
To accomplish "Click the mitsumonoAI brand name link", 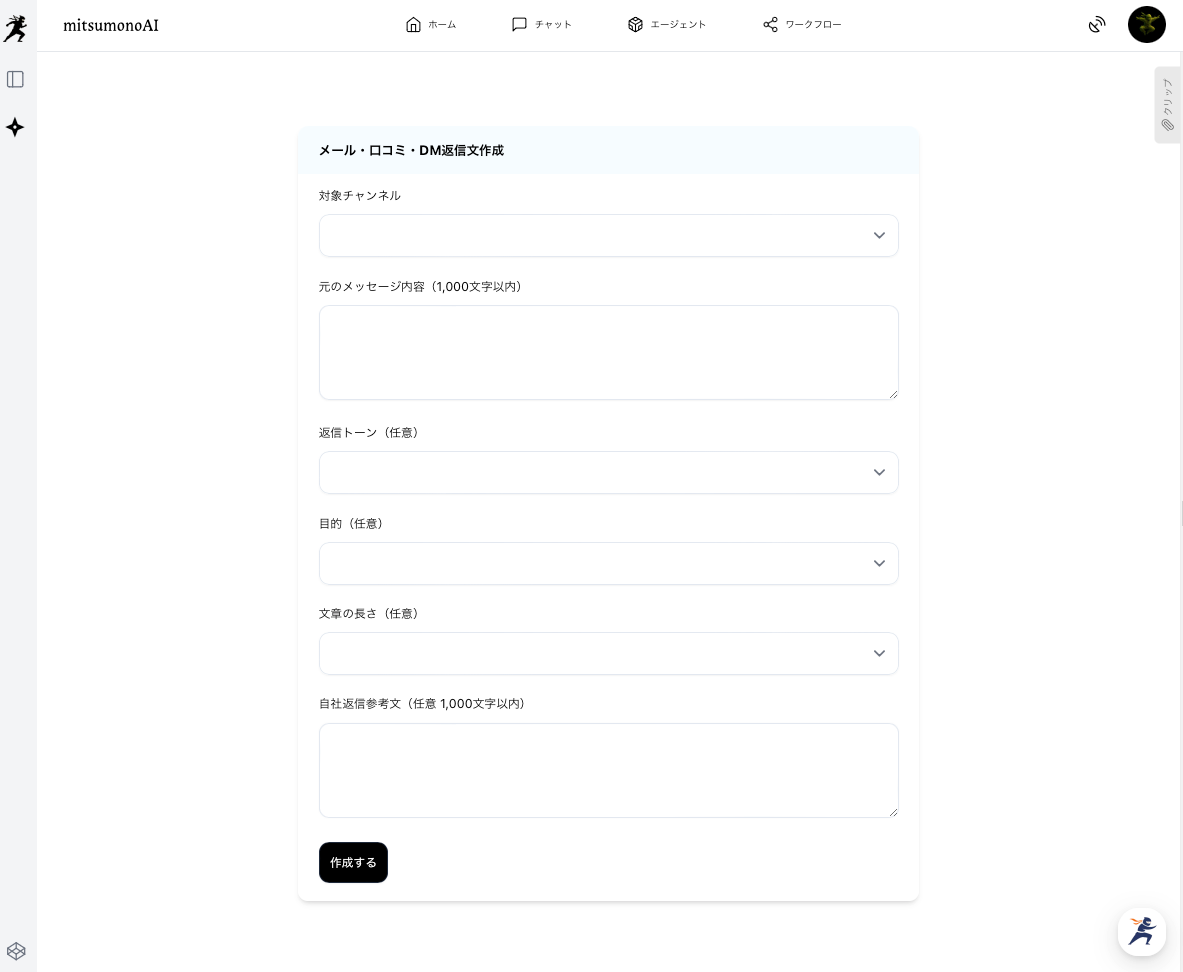I will pyautogui.click(x=110, y=26).
